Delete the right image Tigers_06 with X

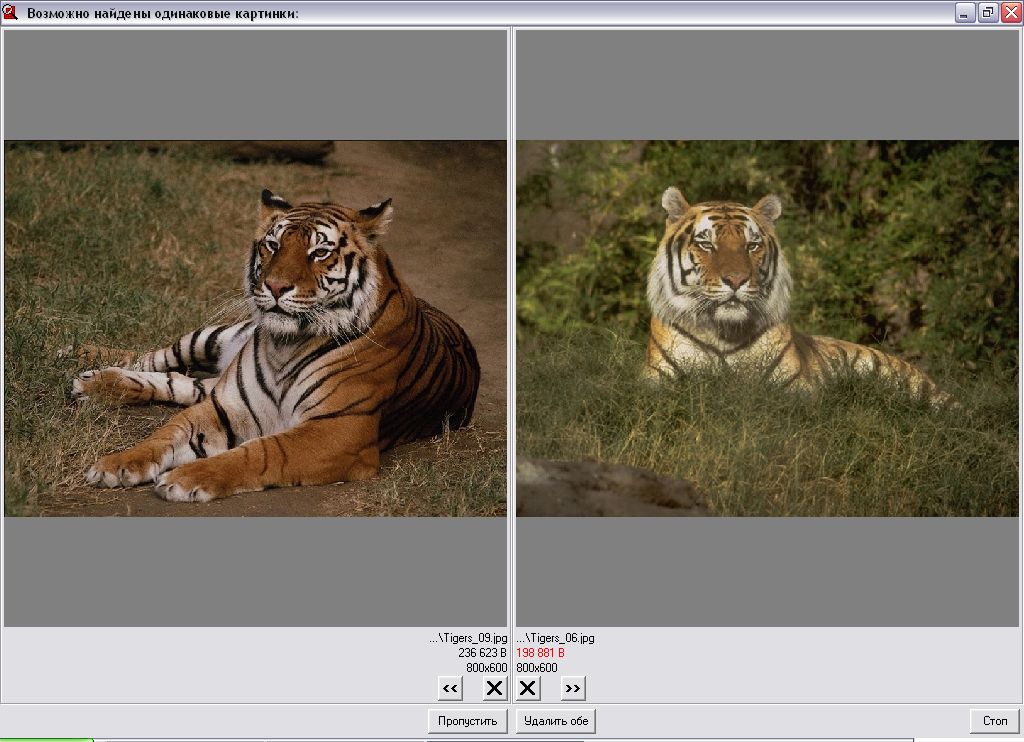pyautogui.click(x=528, y=688)
